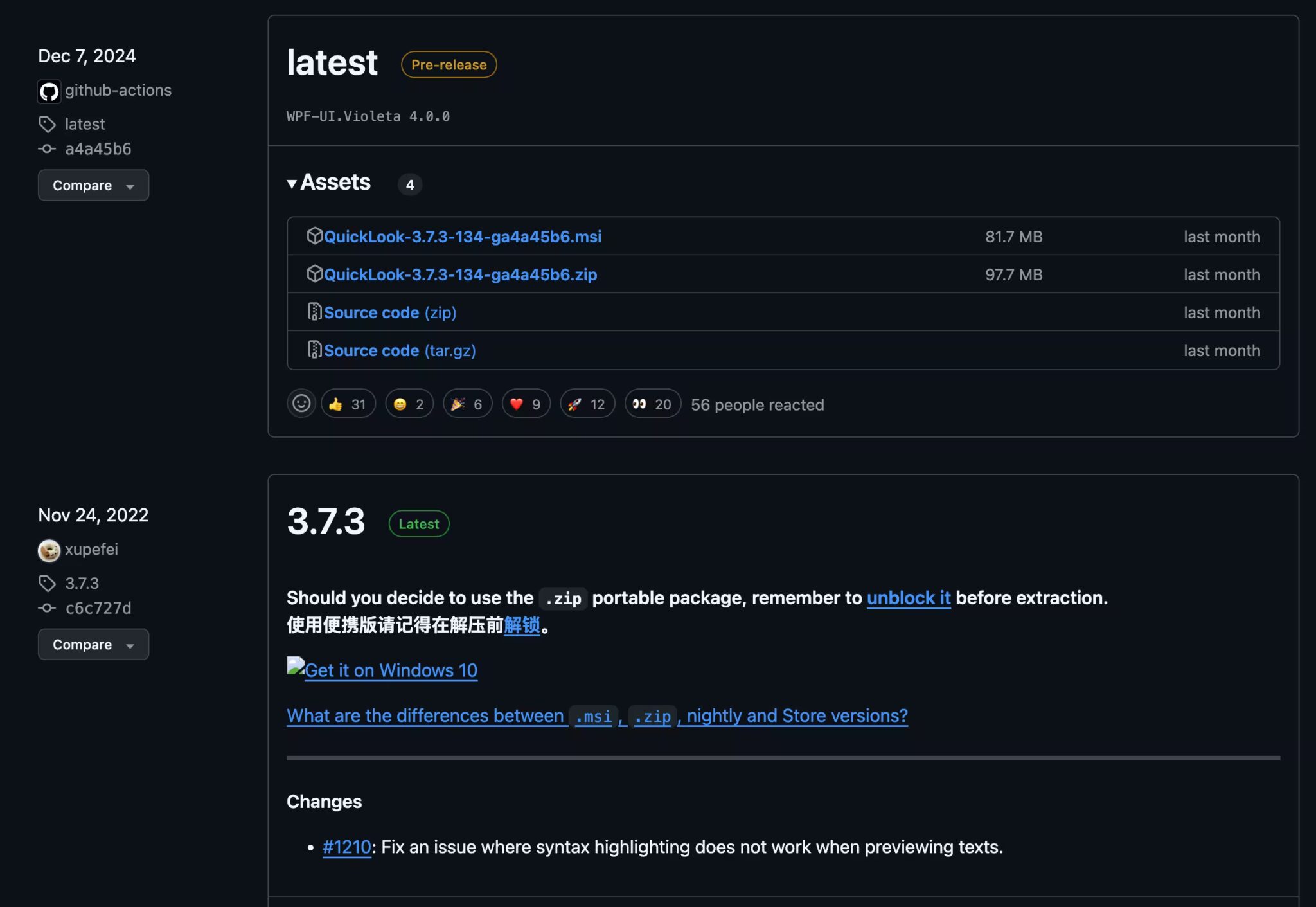Open issue #1210 link
This screenshot has width=1316, height=907.
click(346, 847)
